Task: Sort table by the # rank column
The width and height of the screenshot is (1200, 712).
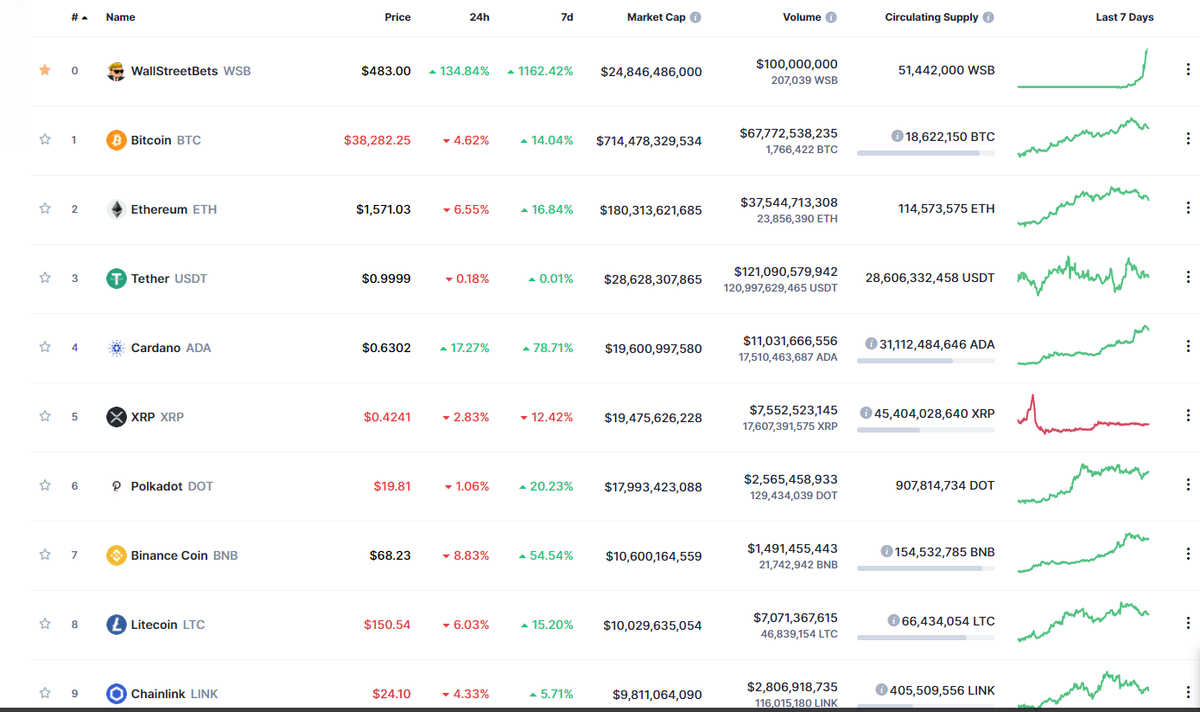Action: point(79,17)
